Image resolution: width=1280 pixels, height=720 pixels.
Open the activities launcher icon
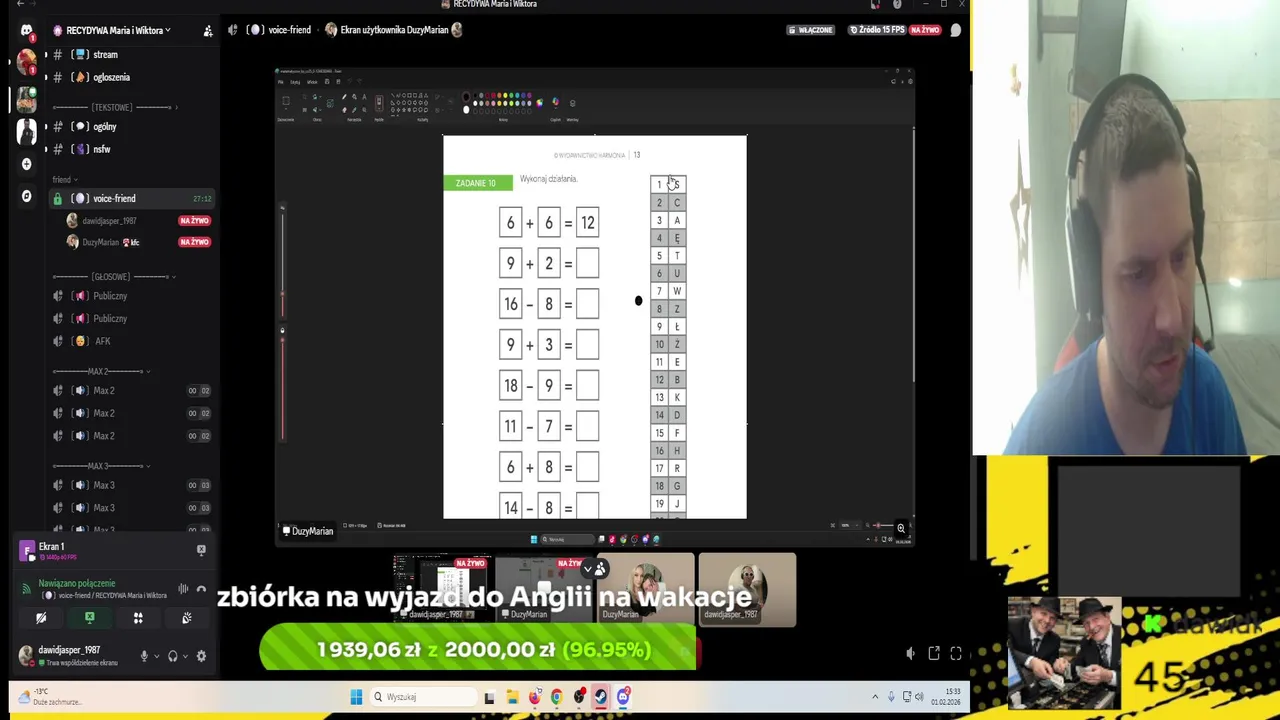pos(138,618)
